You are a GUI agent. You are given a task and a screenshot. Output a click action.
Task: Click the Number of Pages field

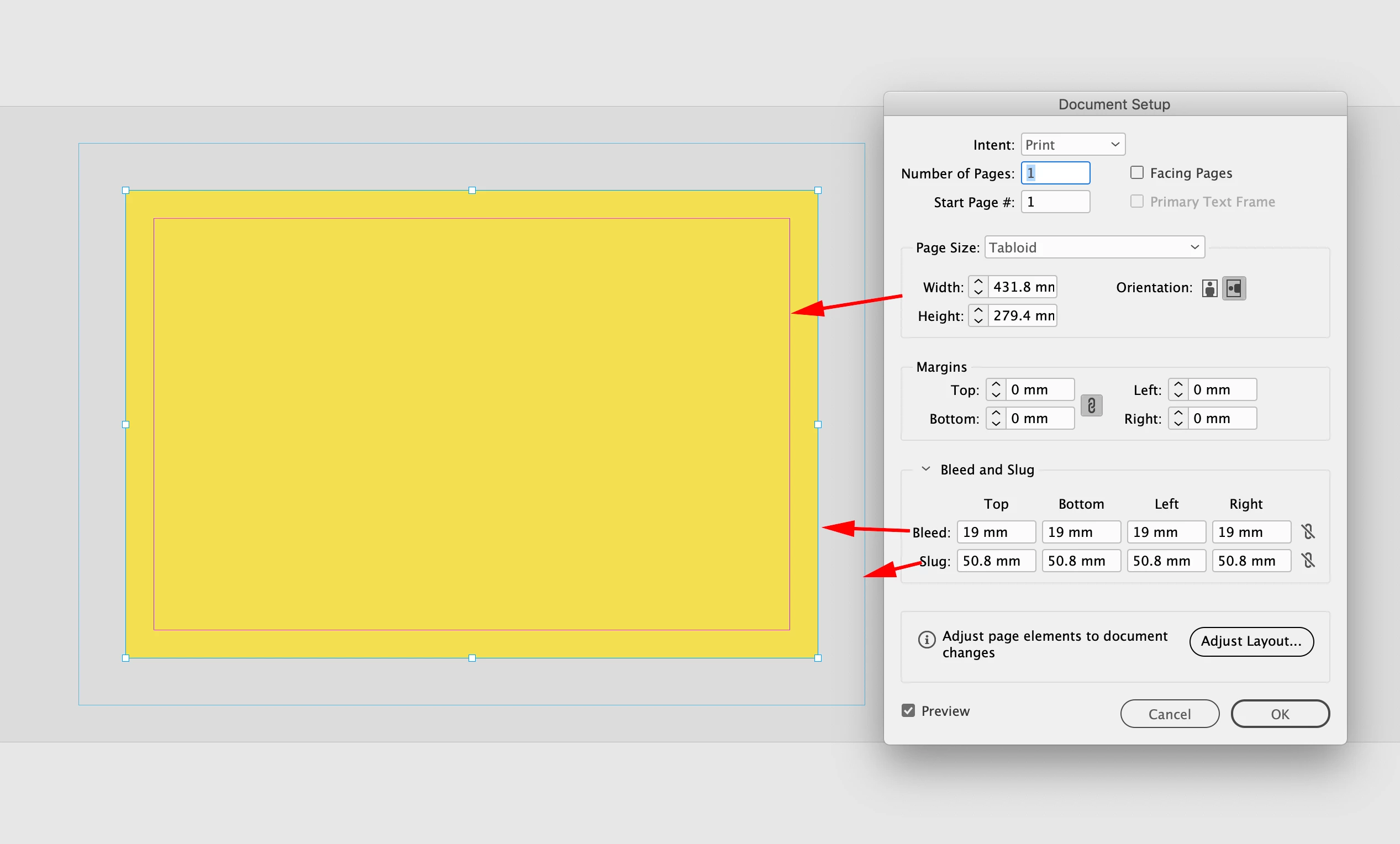1055,173
